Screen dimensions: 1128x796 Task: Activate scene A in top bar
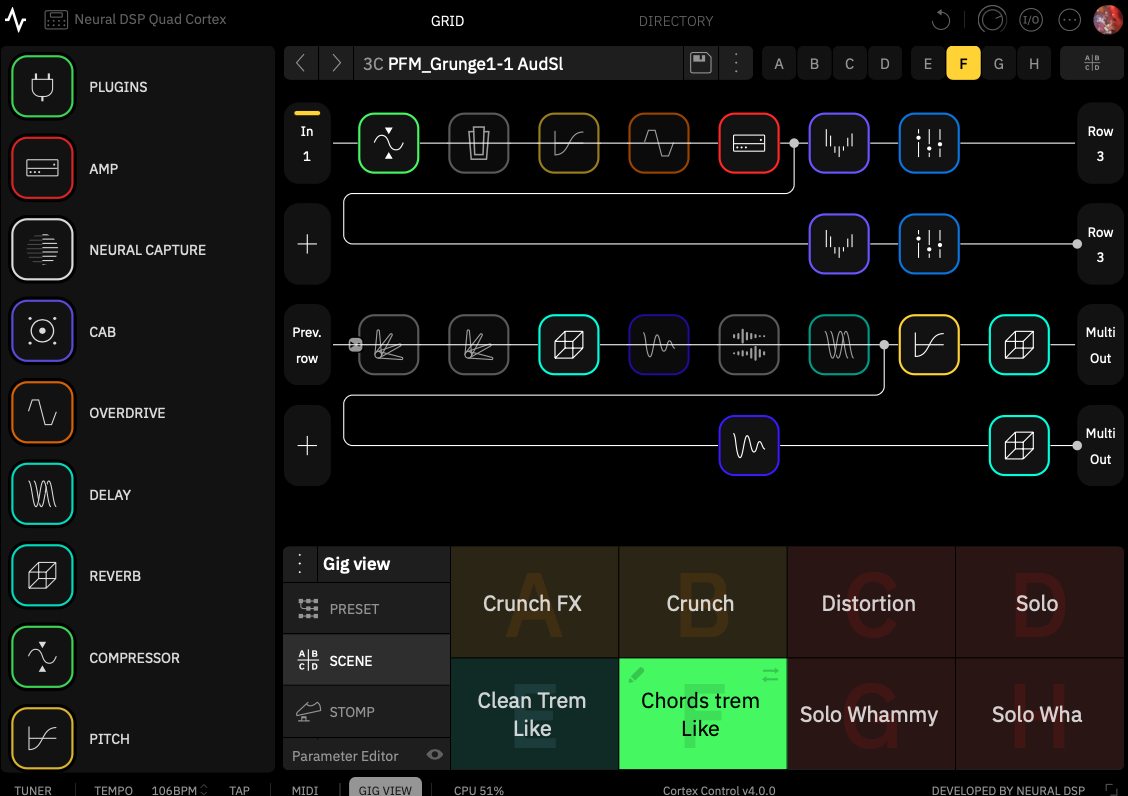pos(778,63)
